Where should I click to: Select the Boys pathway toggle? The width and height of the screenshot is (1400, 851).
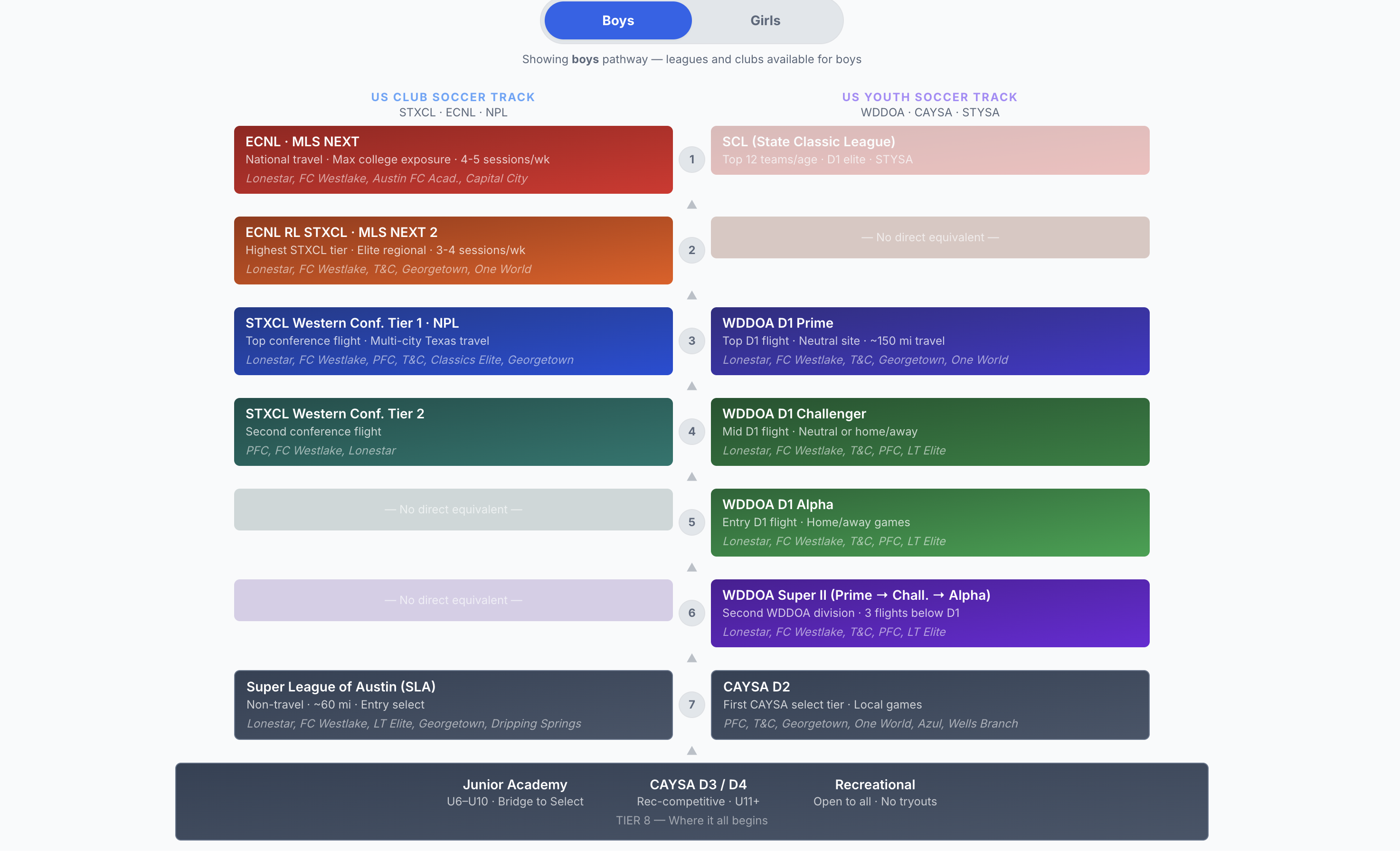pos(618,20)
